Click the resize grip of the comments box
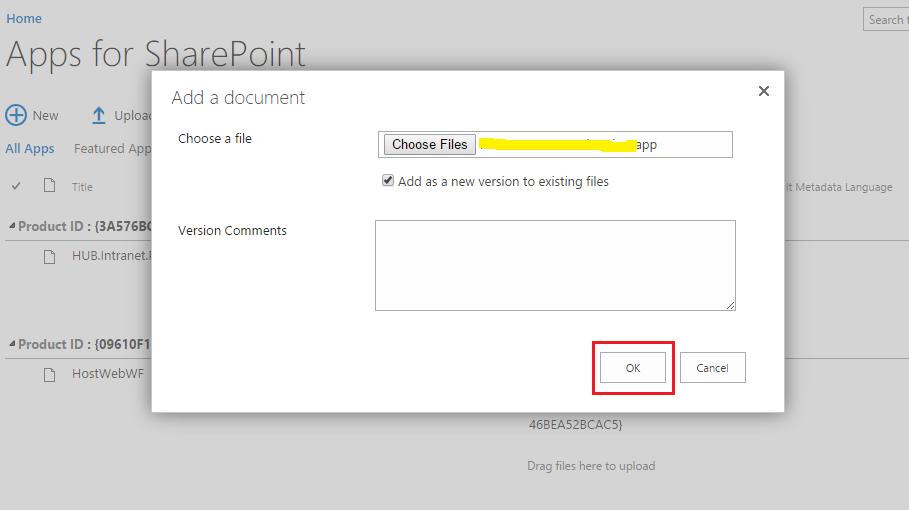Screen dimensions: 909x510 click(x=730, y=305)
